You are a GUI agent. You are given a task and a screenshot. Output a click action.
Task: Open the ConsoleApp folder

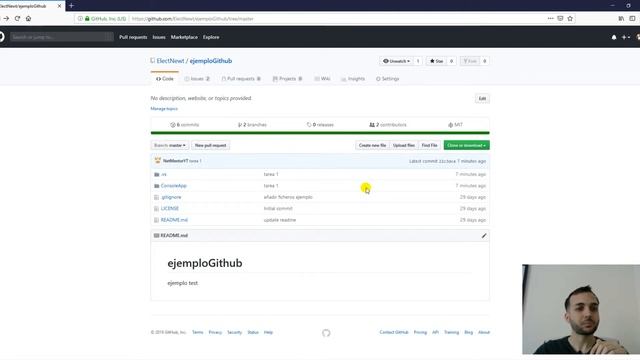(x=173, y=186)
